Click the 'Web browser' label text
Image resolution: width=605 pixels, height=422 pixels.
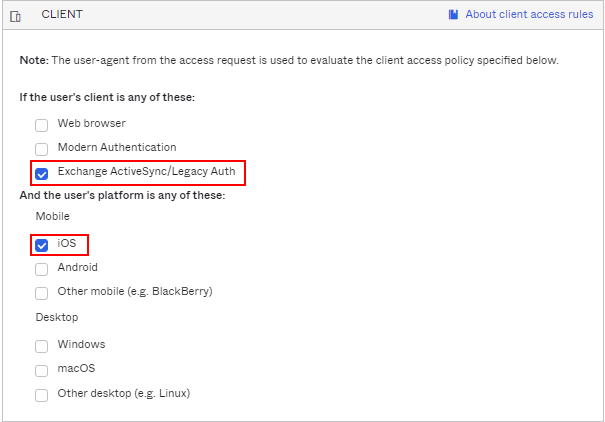[92, 123]
